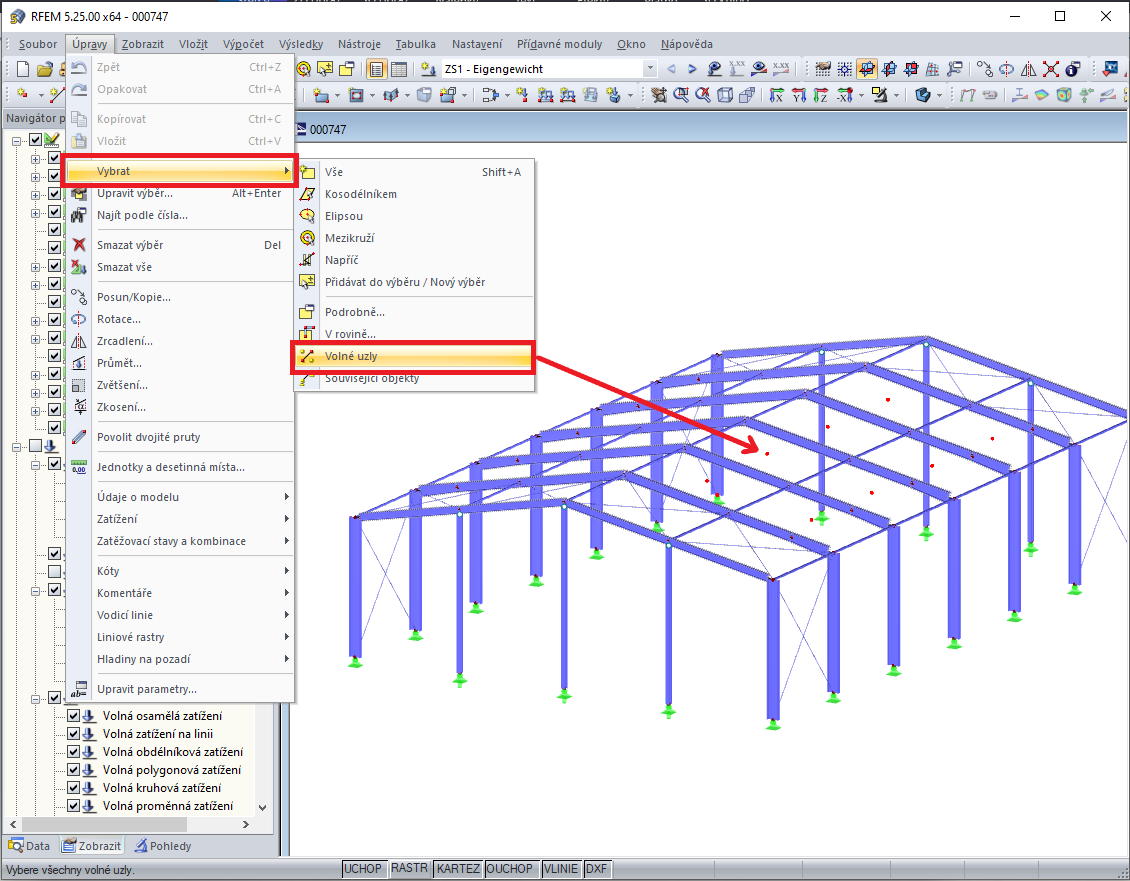
Task: Click navigator horizontal scrollbar right arrow
Action: coord(246,824)
